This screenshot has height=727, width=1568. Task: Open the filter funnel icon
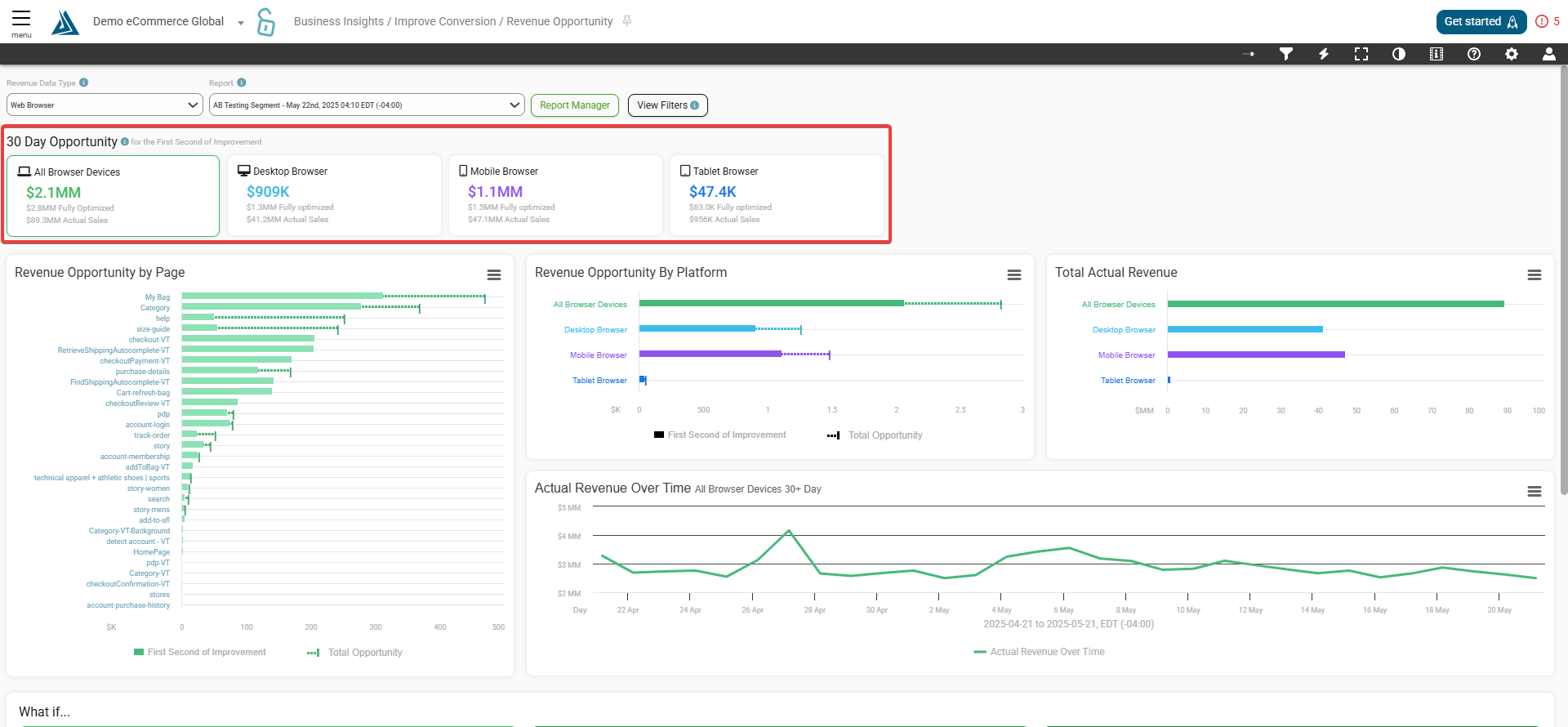[x=1286, y=54]
